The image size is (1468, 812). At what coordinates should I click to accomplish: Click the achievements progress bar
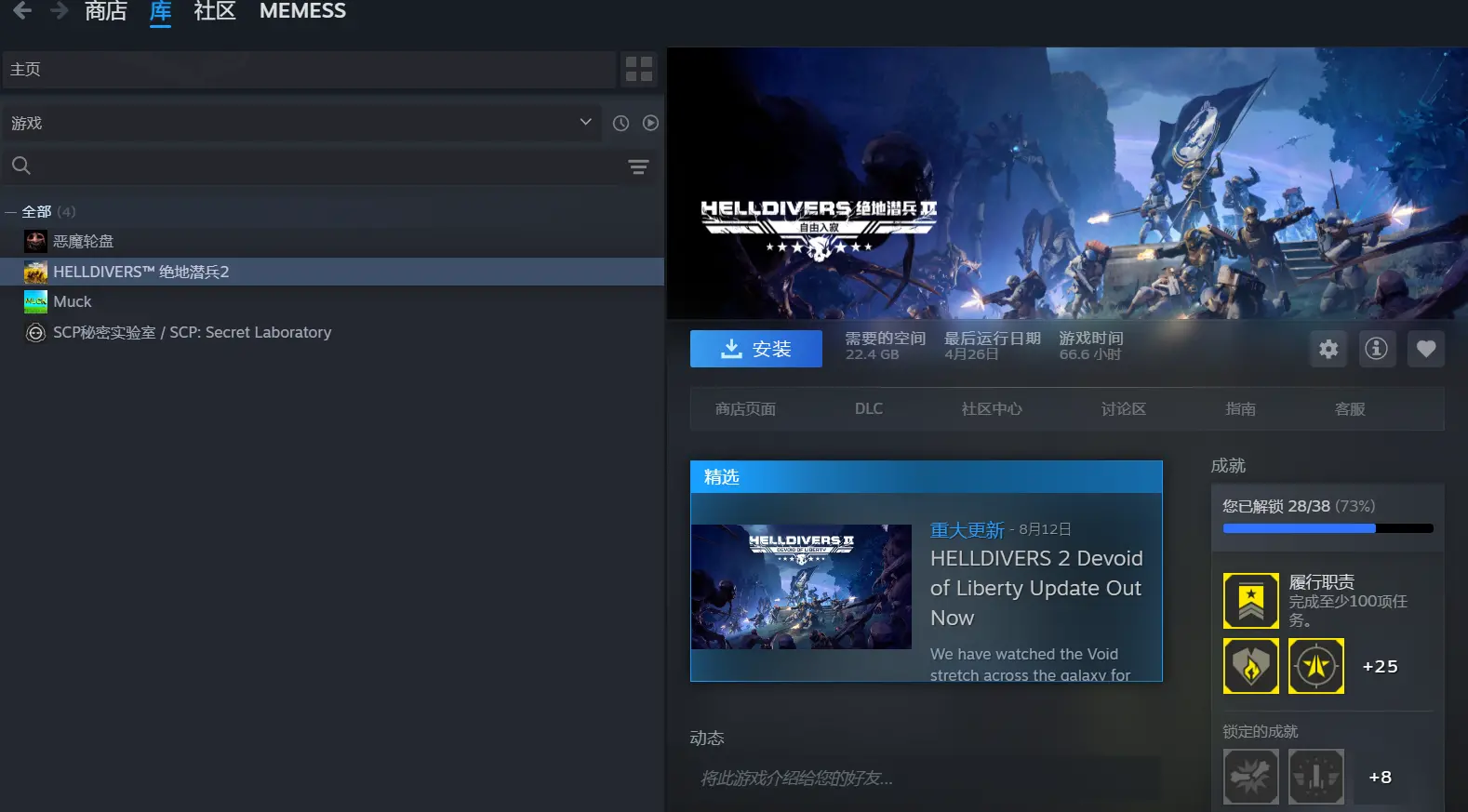point(1328,528)
